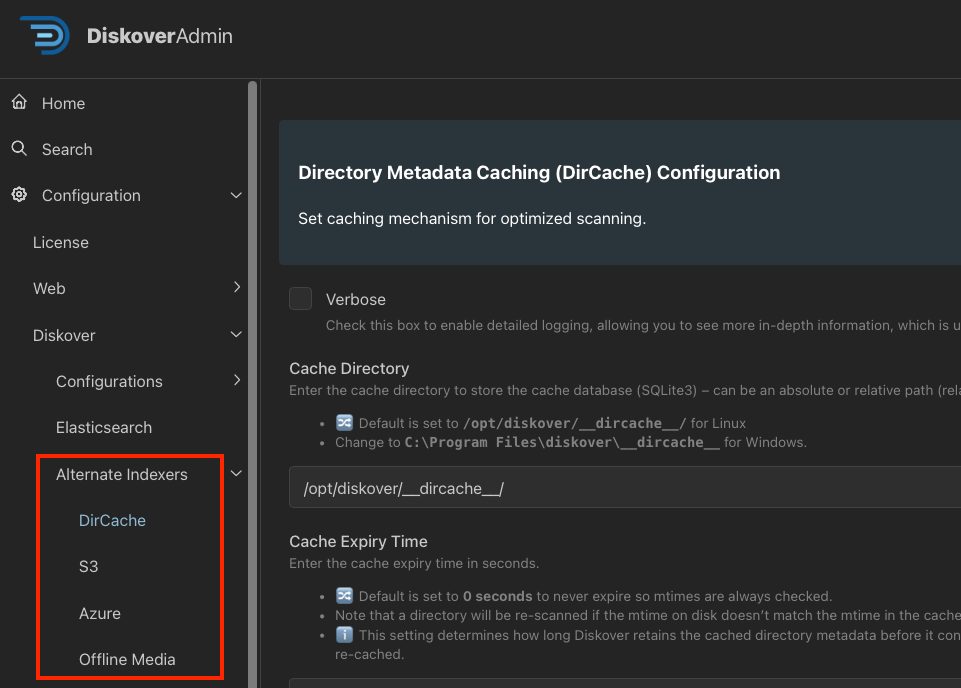Viewport: 961px width, 688px height.
Task: Open the S3 alternate indexer page
Action: (x=88, y=566)
